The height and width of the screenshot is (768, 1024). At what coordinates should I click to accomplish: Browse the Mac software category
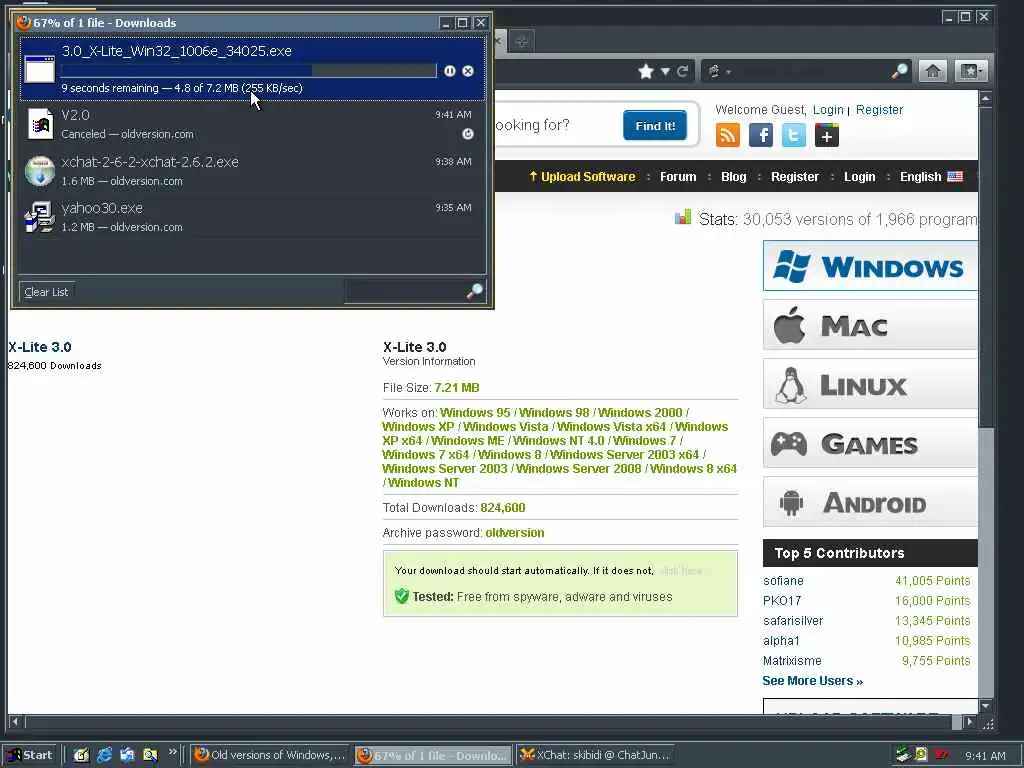pyautogui.click(x=871, y=325)
